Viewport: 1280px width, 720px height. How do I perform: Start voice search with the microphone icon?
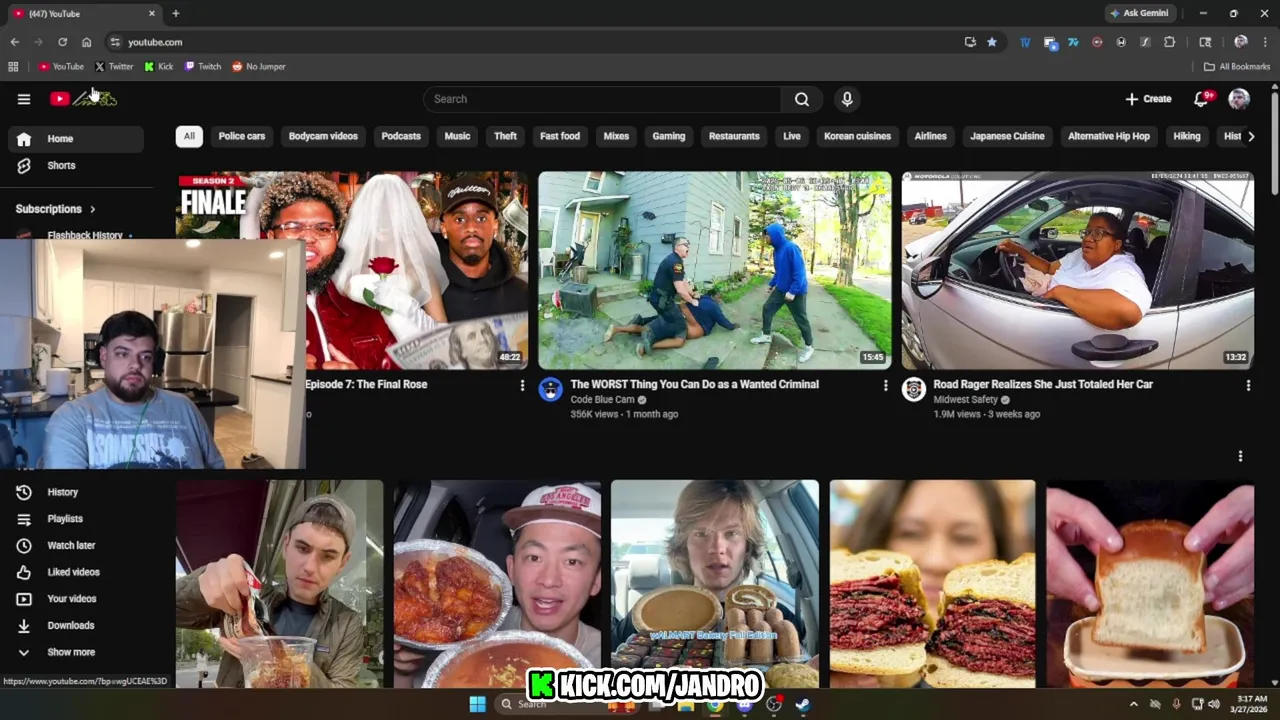click(847, 99)
